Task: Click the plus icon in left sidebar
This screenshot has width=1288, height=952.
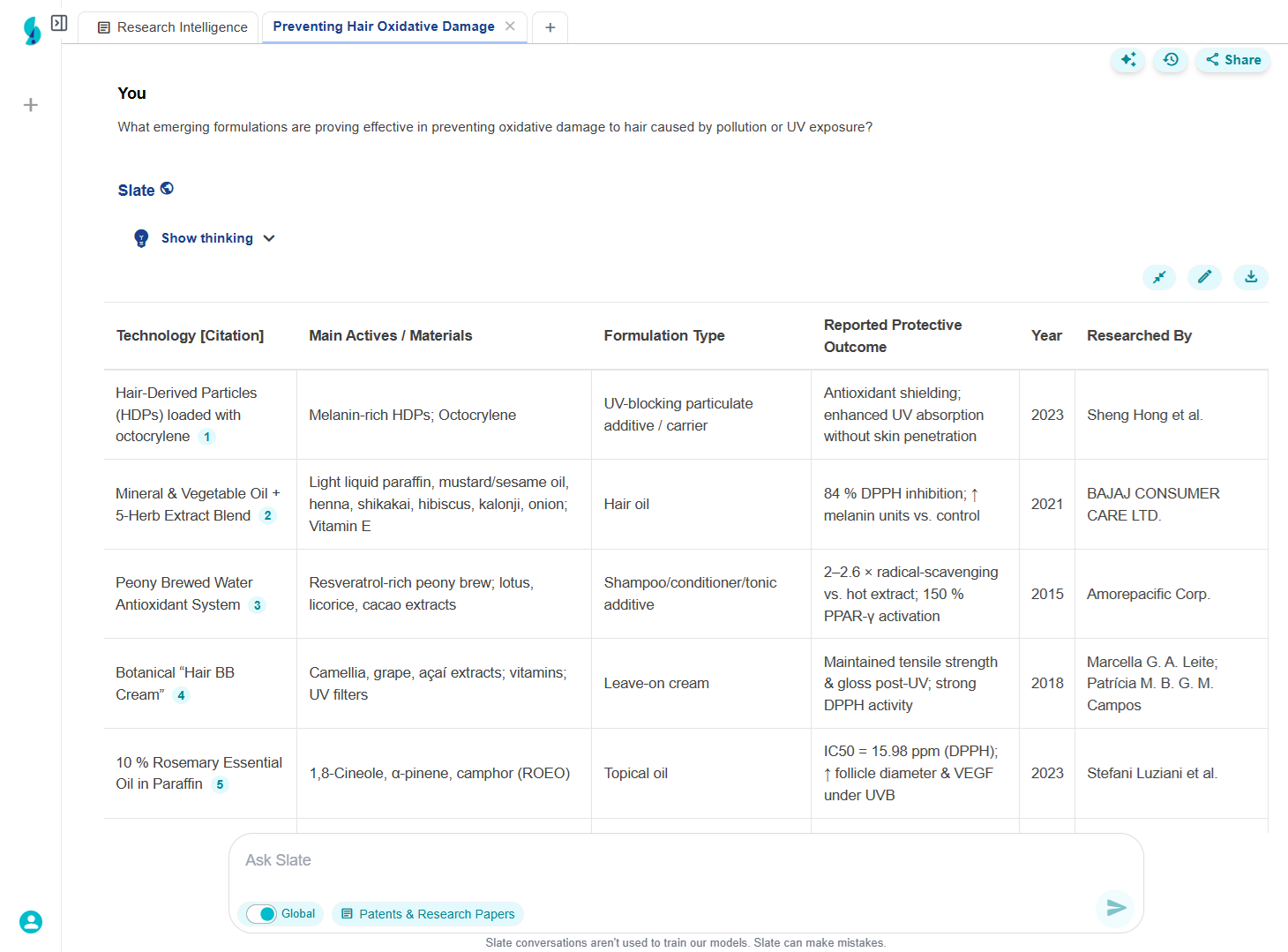Action: (31, 105)
